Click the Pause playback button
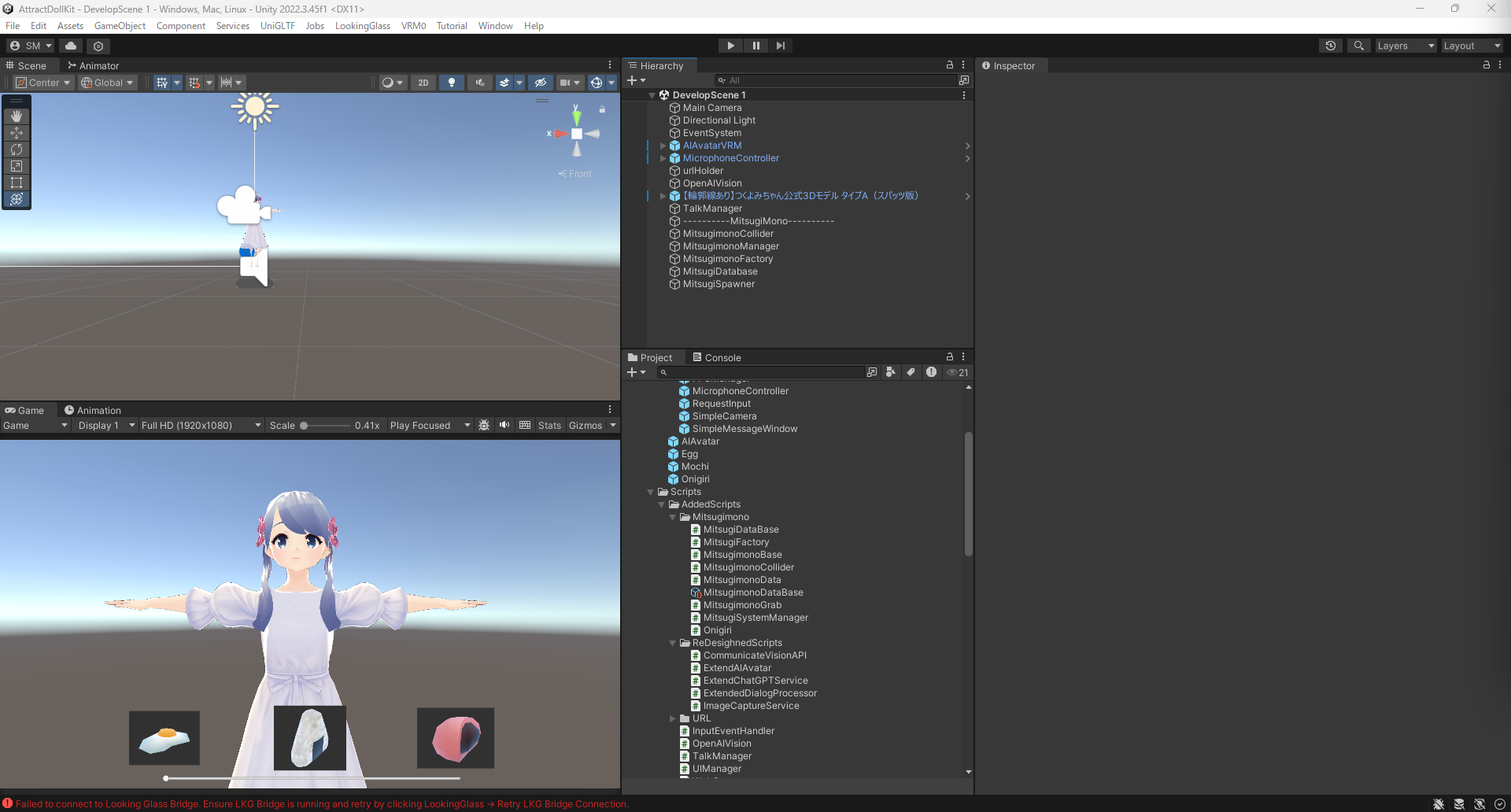The width and height of the screenshot is (1511, 812). pos(755,46)
